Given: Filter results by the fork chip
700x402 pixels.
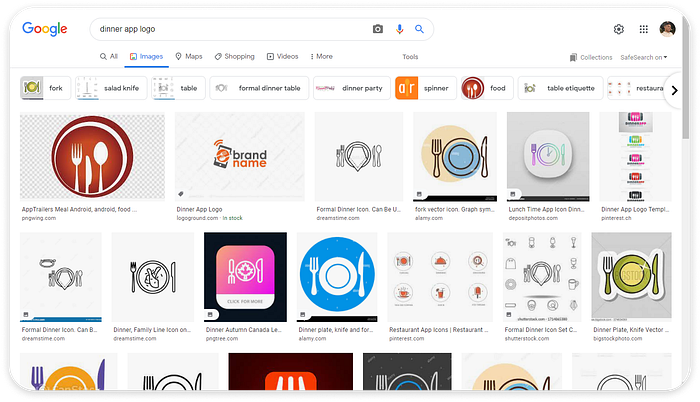Looking at the screenshot, I should (x=45, y=88).
